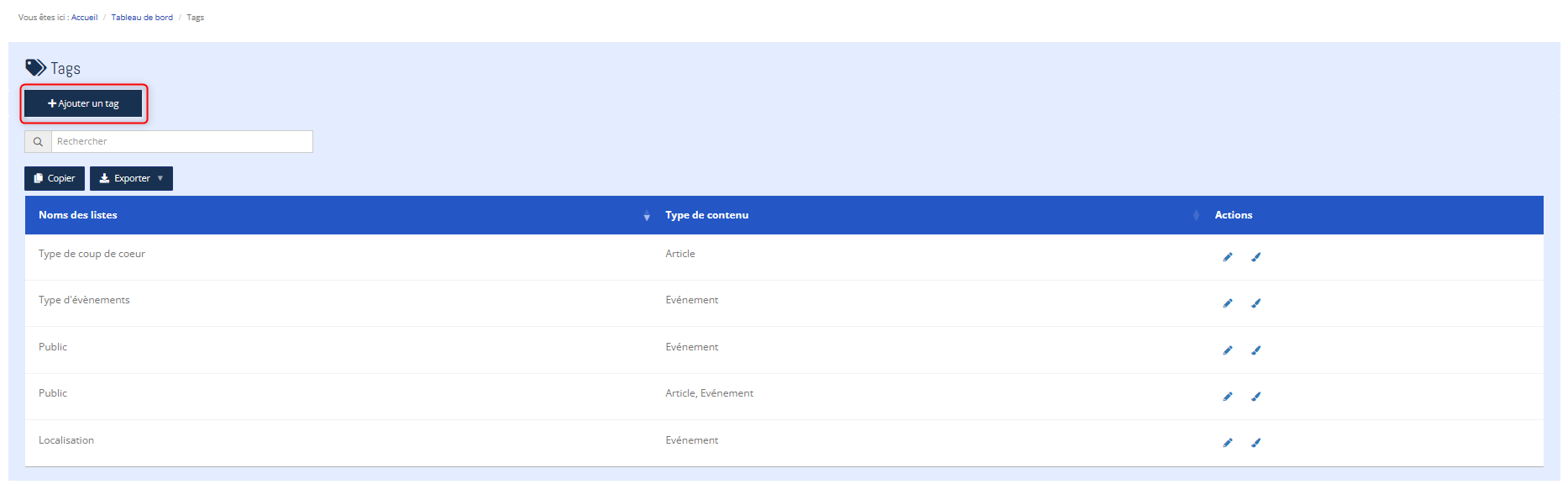Click the Ajouter un tag button

tap(83, 103)
